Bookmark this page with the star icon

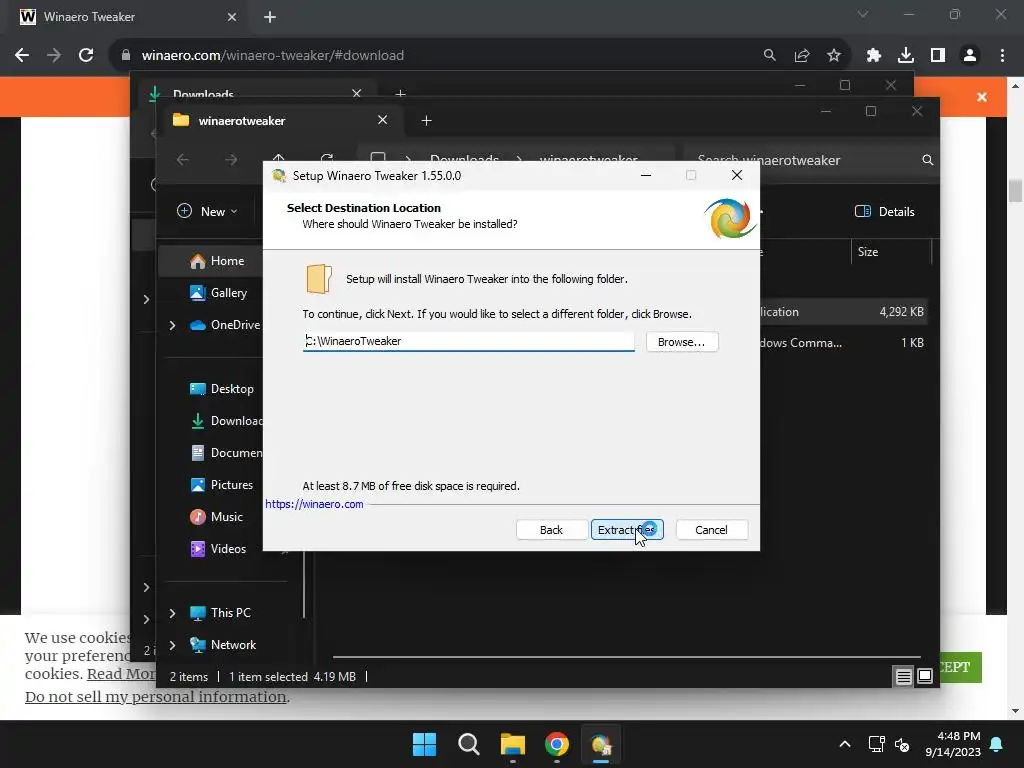point(834,56)
